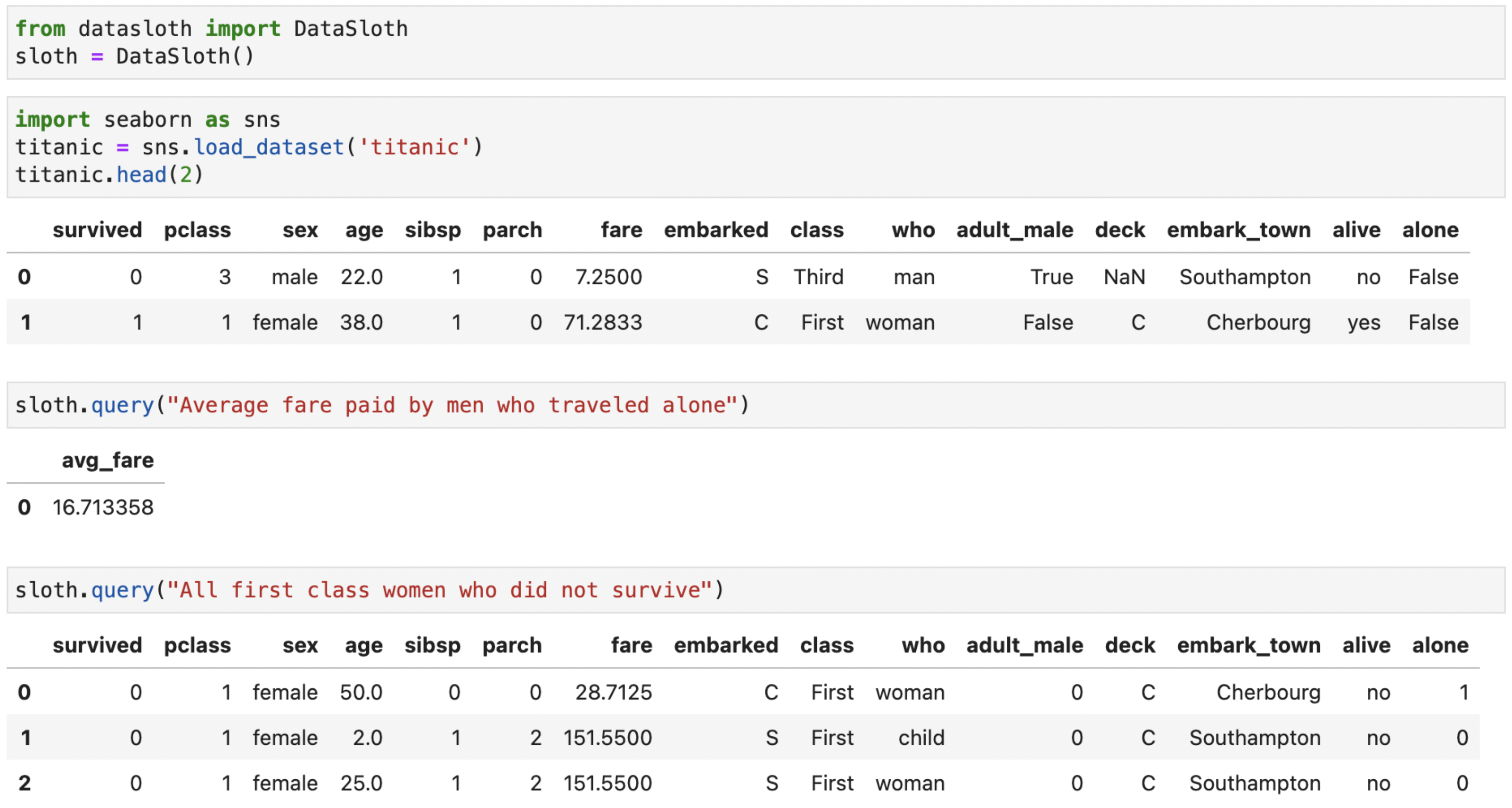This screenshot has height=808, width=1512.
Task: Click the 'adult_male' header in first table
Action: coord(1014,230)
